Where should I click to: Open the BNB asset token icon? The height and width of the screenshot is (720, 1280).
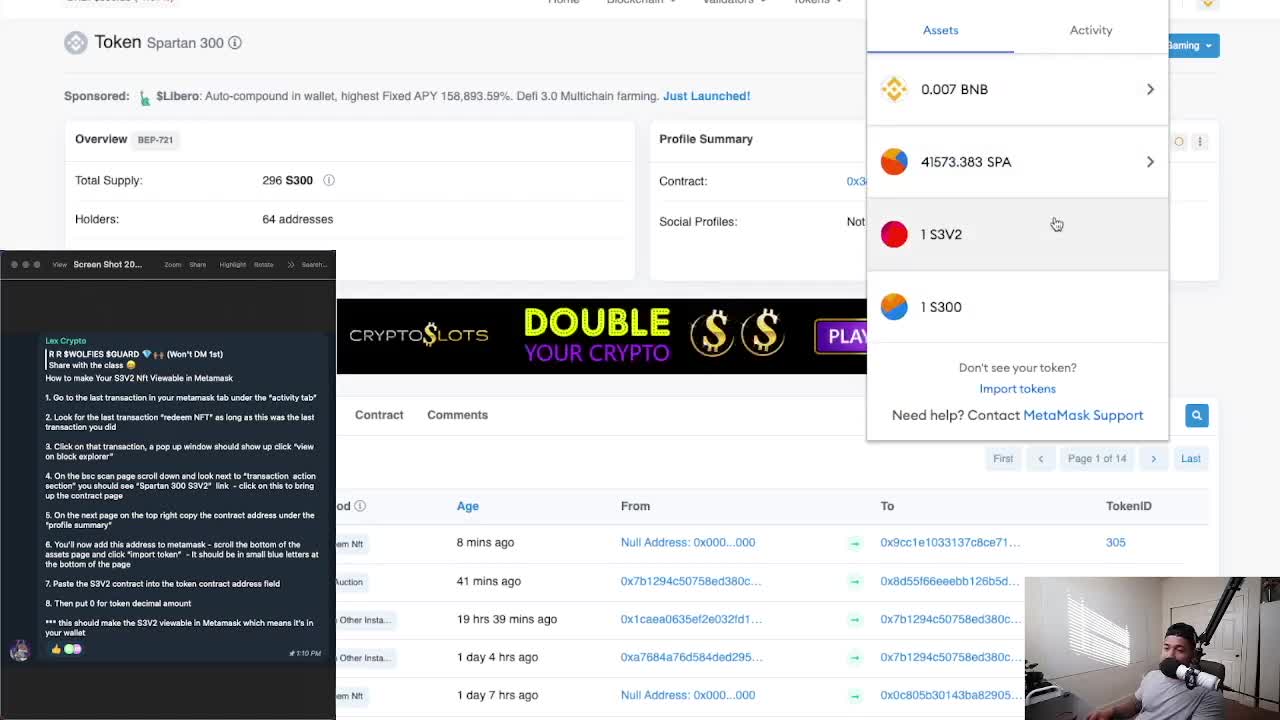tap(894, 89)
